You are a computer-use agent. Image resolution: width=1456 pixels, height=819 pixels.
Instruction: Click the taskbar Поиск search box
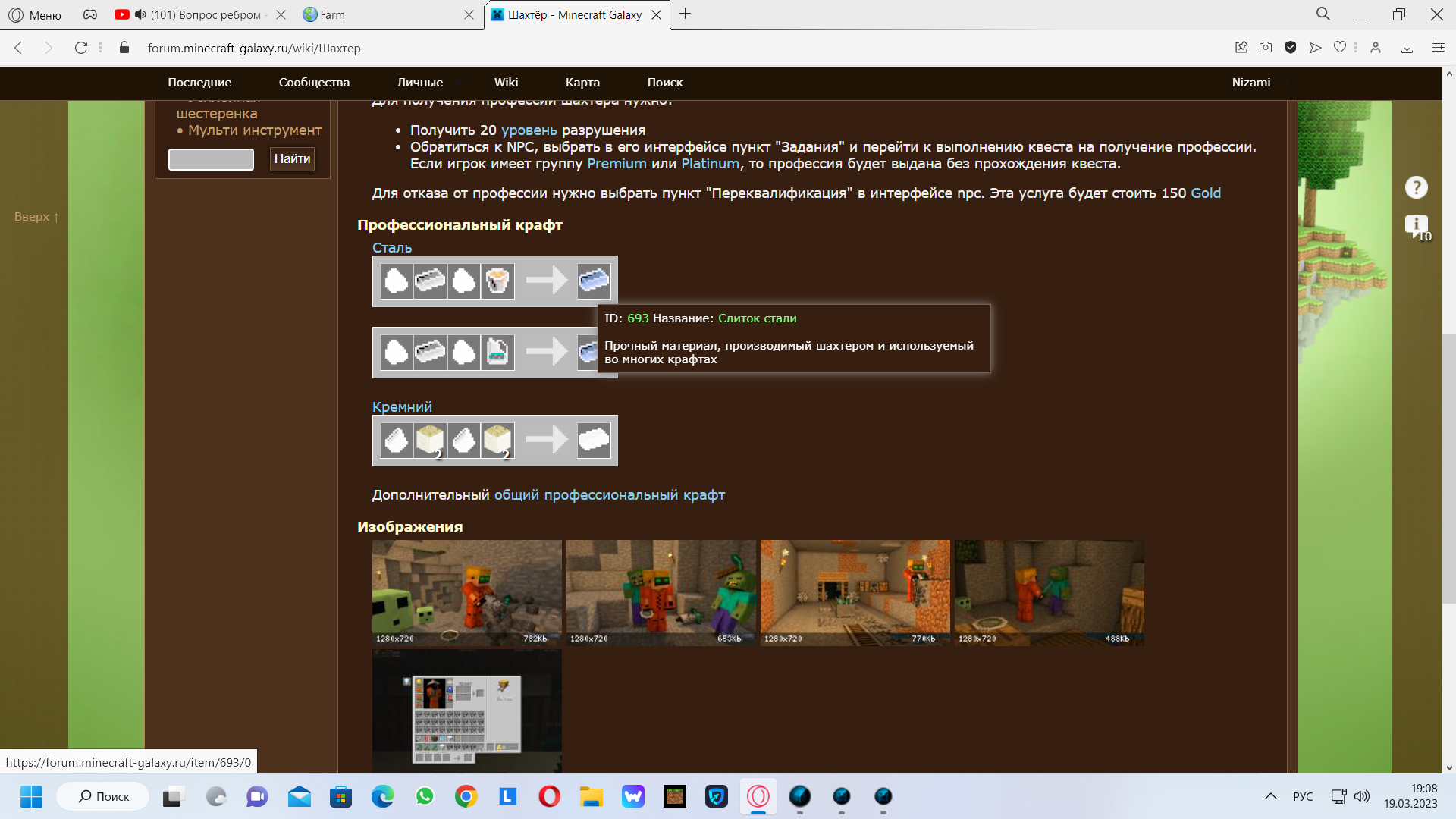coord(103,796)
